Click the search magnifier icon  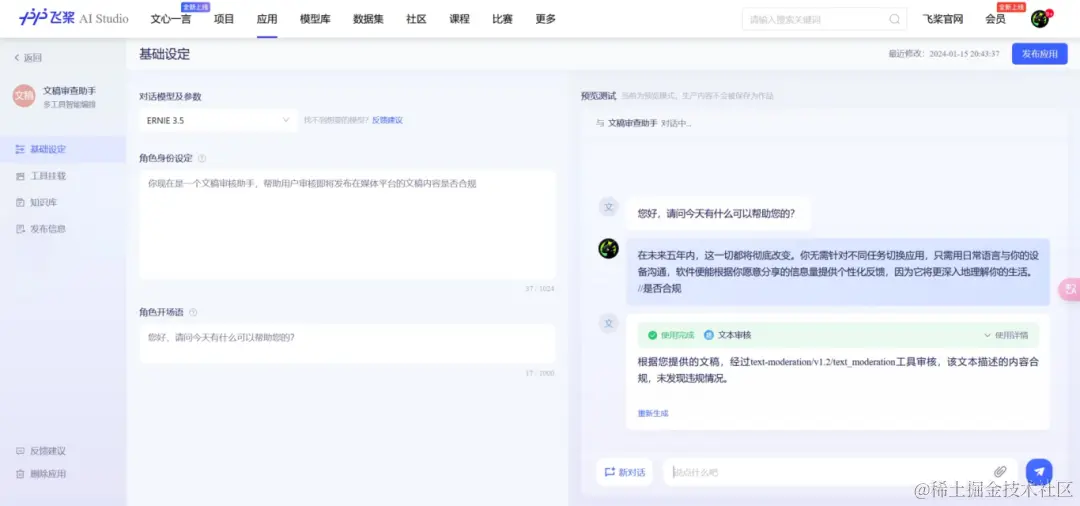click(894, 19)
